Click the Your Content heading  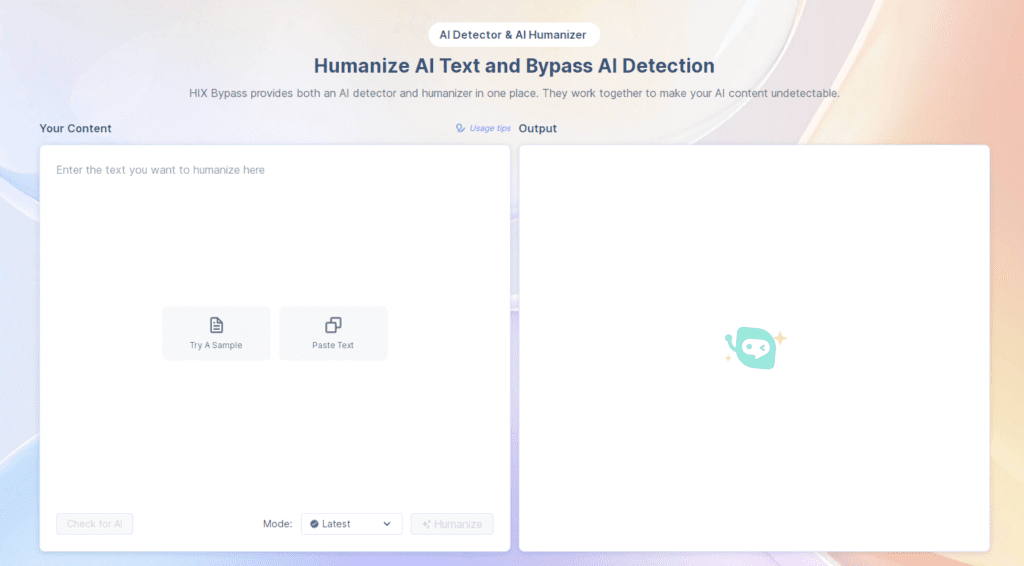(x=76, y=129)
